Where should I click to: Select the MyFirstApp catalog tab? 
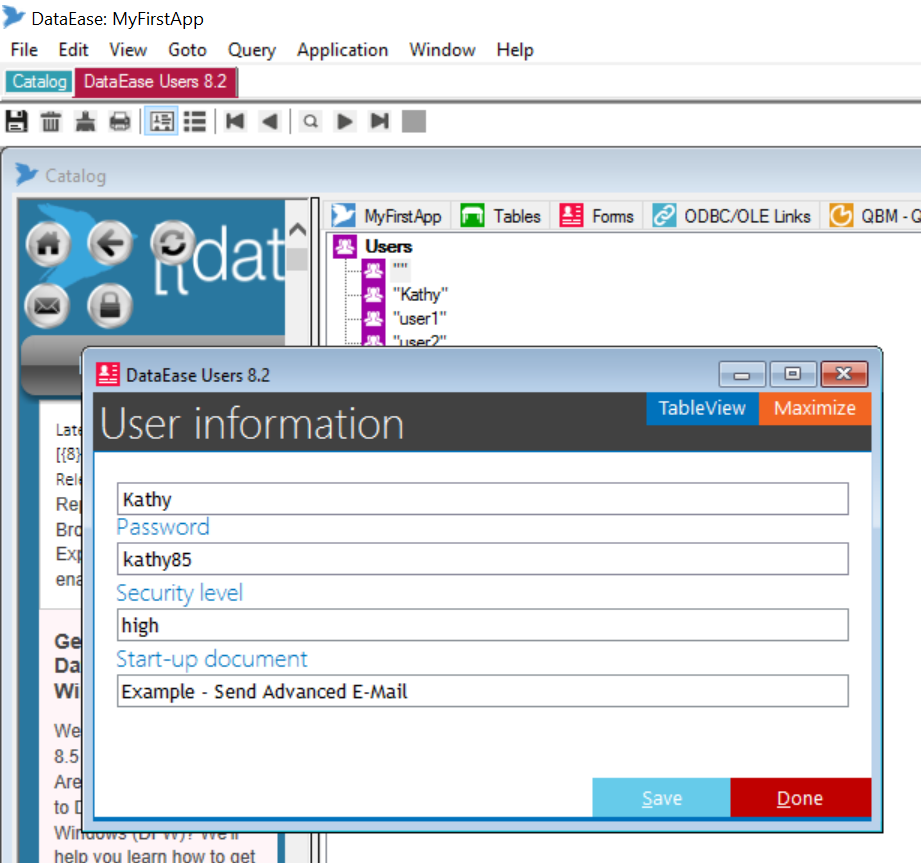tap(387, 216)
